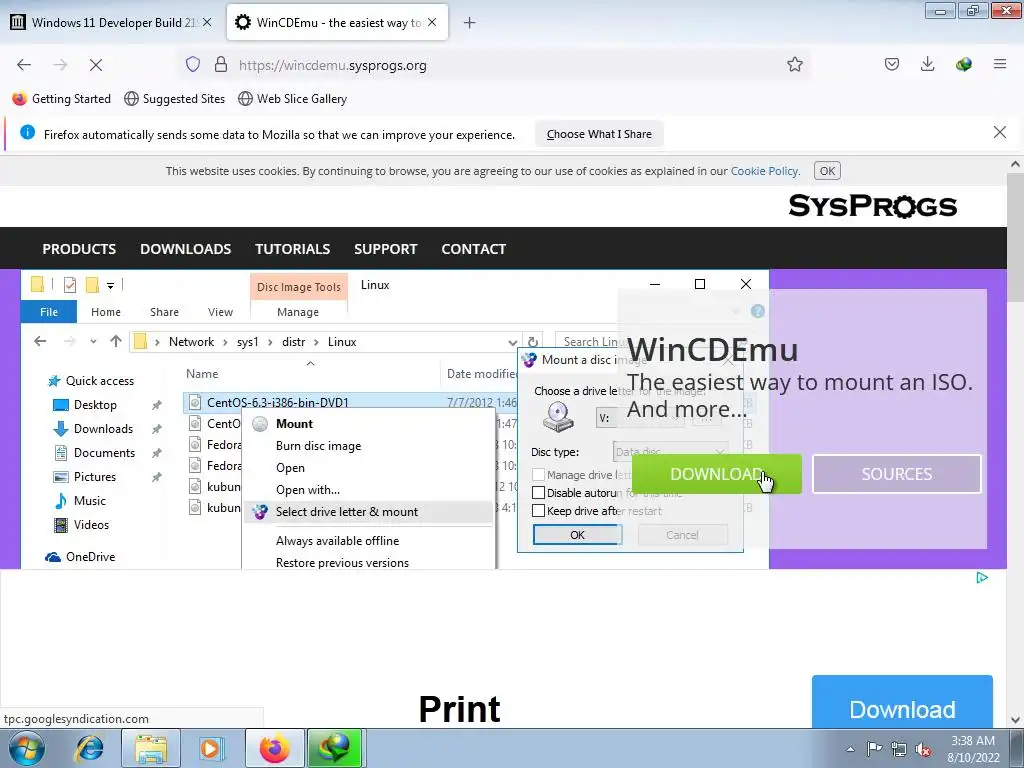
Task: Click the blue Download ad button
Action: click(x=902, y=704)
